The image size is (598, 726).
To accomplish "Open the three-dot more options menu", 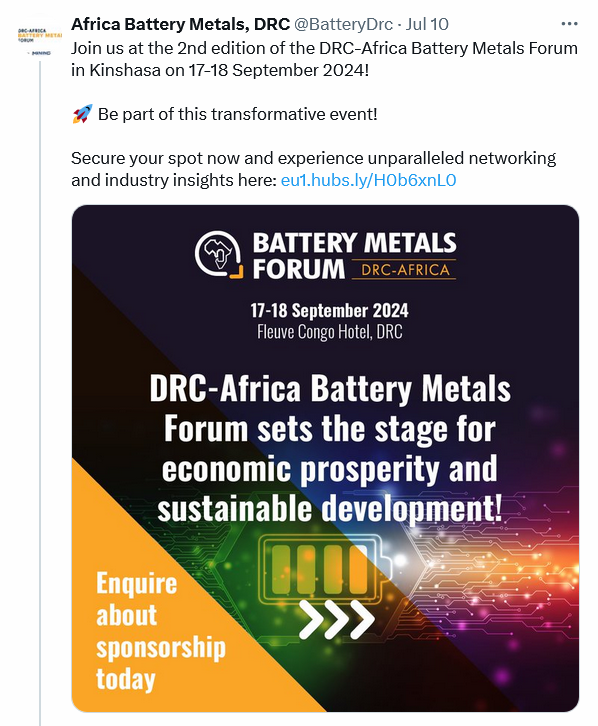I will coord(569,24).
